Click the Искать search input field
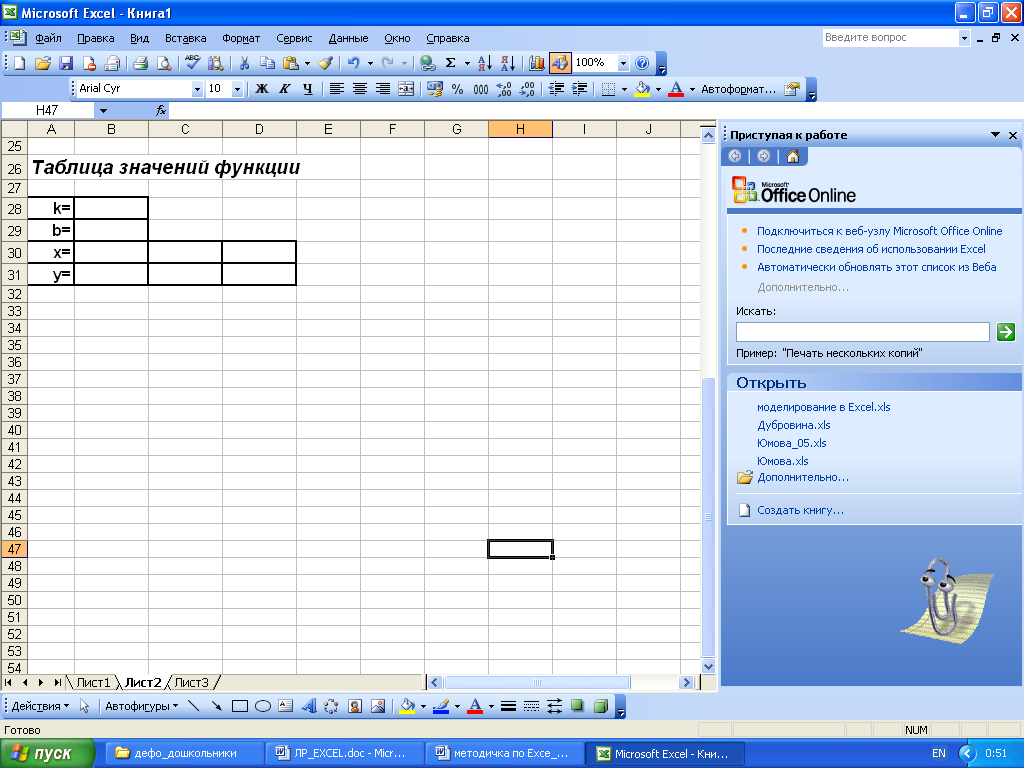Viewport: 1024px width, 768px height. coord(862,332)
